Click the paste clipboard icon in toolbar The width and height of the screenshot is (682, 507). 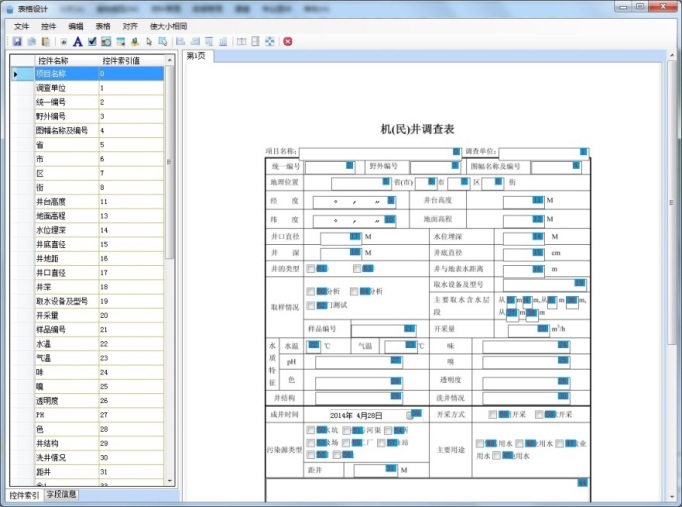[45, 42]
